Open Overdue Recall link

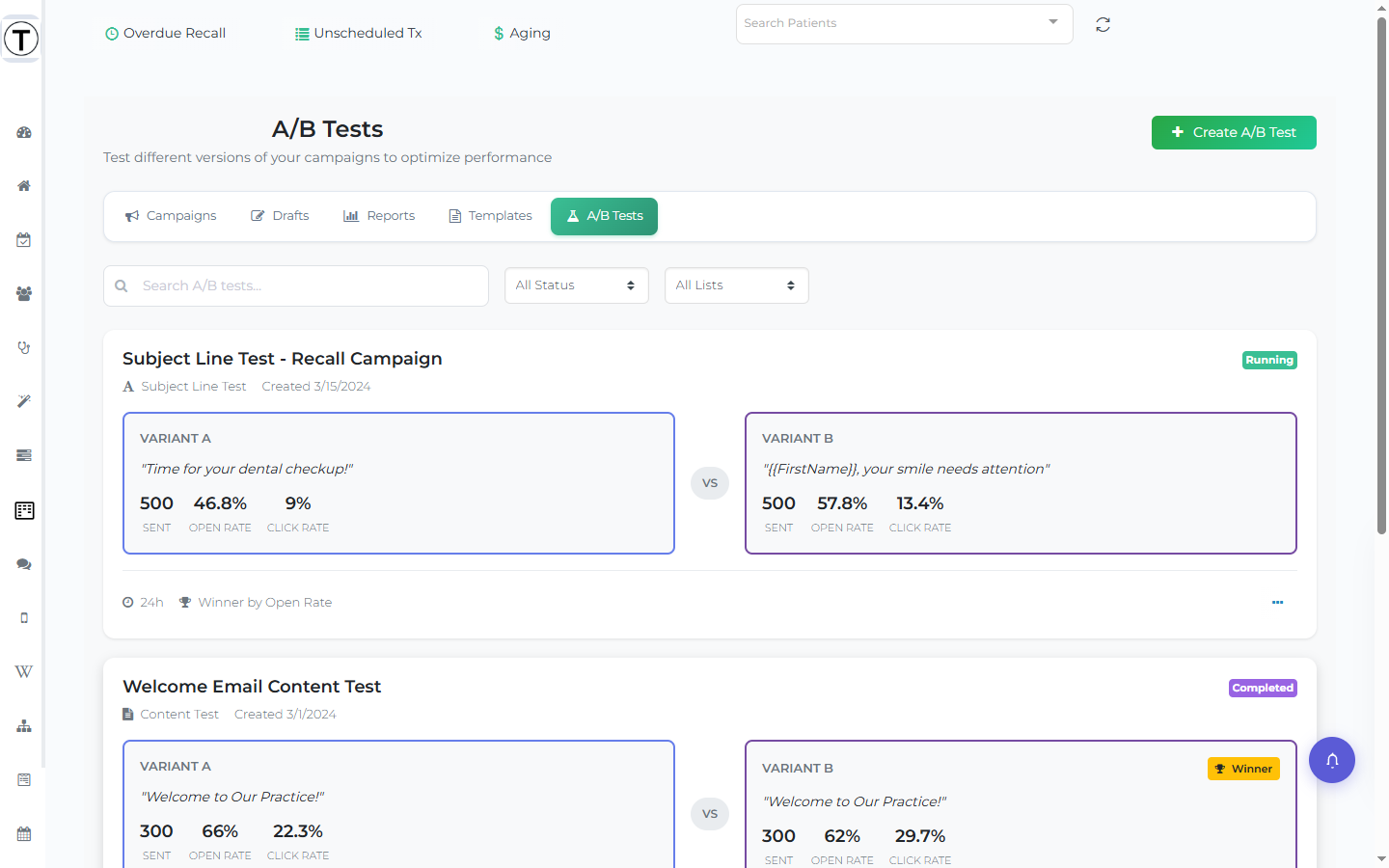pos(165,34)
